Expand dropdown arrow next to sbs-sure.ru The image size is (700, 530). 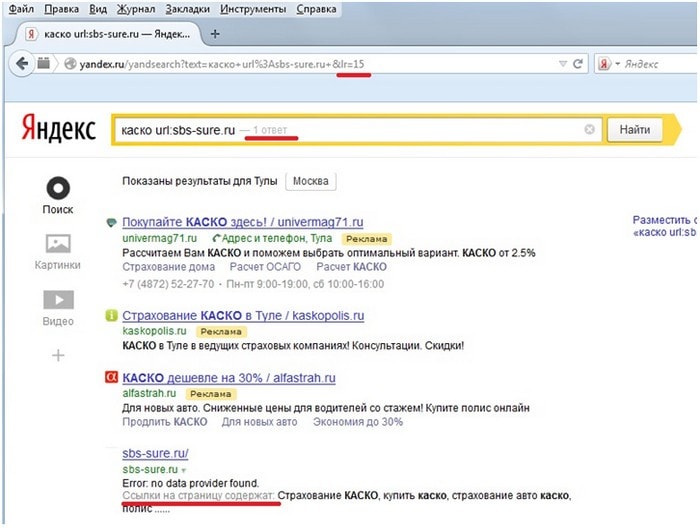coord(184,470)
